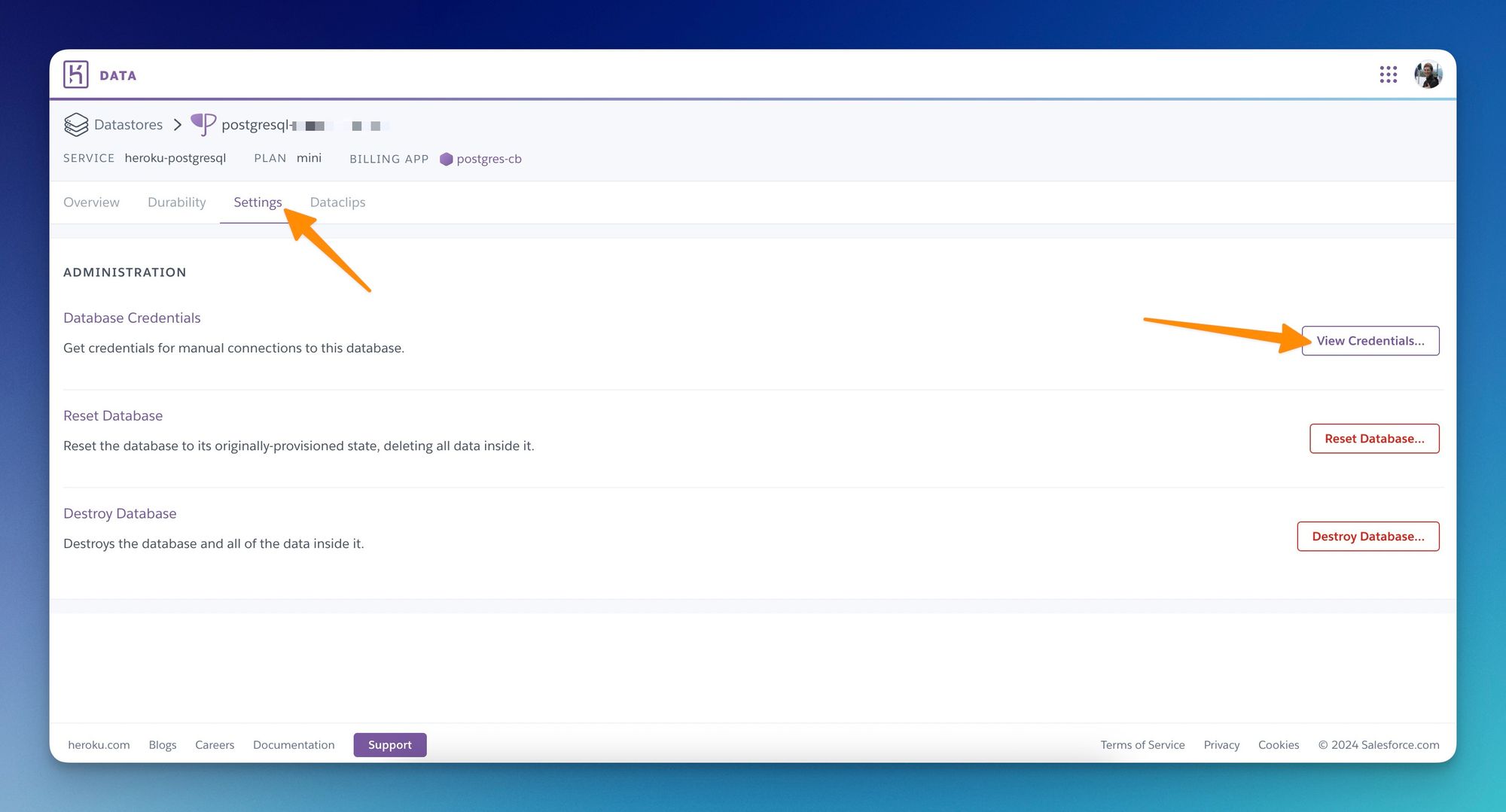
Task: Open the Durability tab
Action: coord(176,202)
